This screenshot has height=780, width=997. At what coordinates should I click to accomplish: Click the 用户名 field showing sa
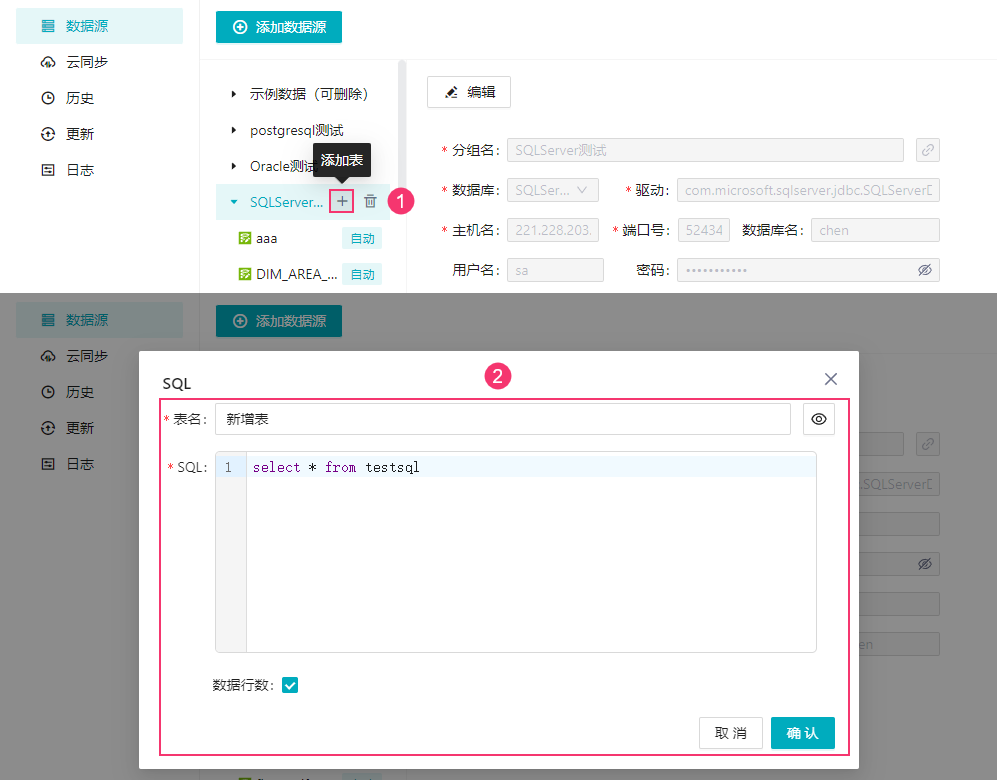click(555, 270)
